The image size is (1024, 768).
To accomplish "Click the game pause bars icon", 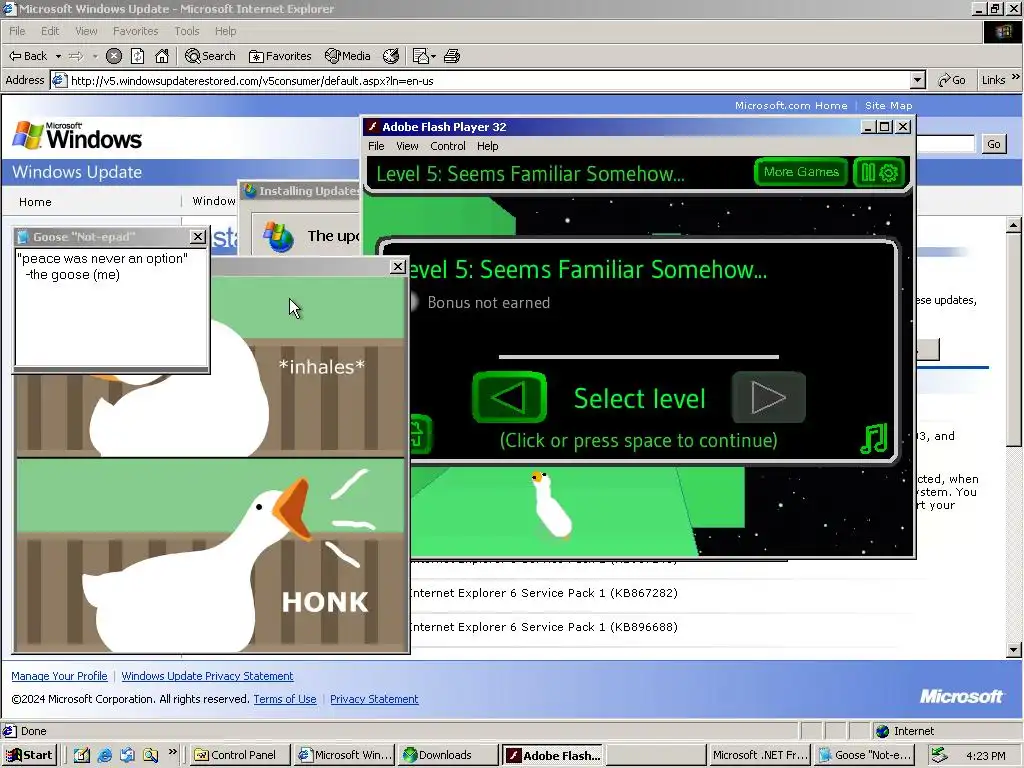I will (868, 172).
